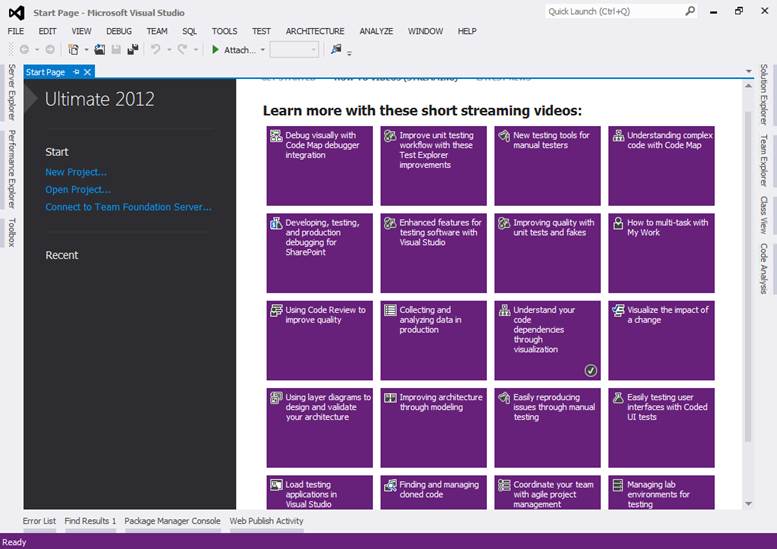This screenshot has height=549, width=777.
Task: Click the vertical scrollbar thumb
Action: [748, 275]
